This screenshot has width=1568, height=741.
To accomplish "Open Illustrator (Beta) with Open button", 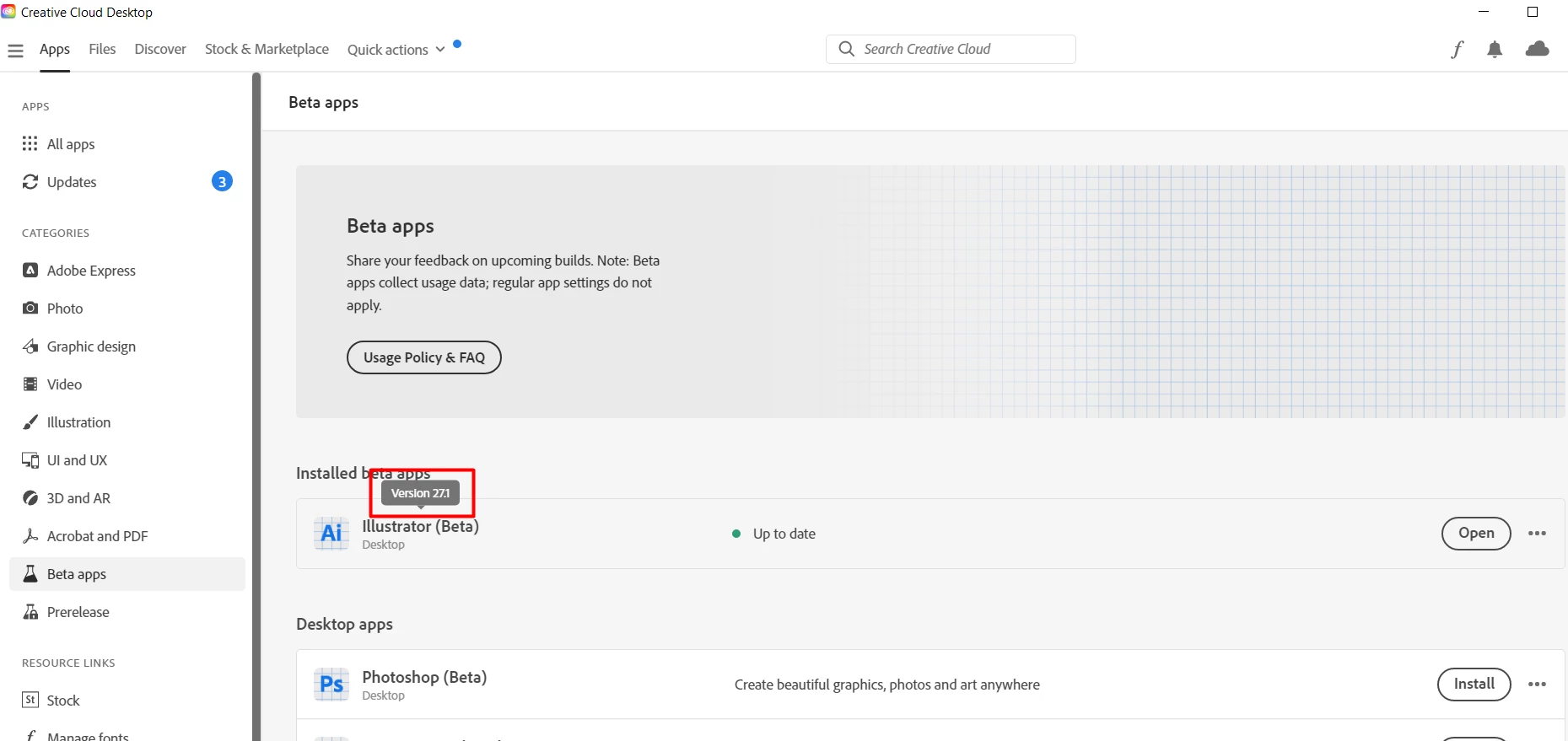I will pos(1476,533).
